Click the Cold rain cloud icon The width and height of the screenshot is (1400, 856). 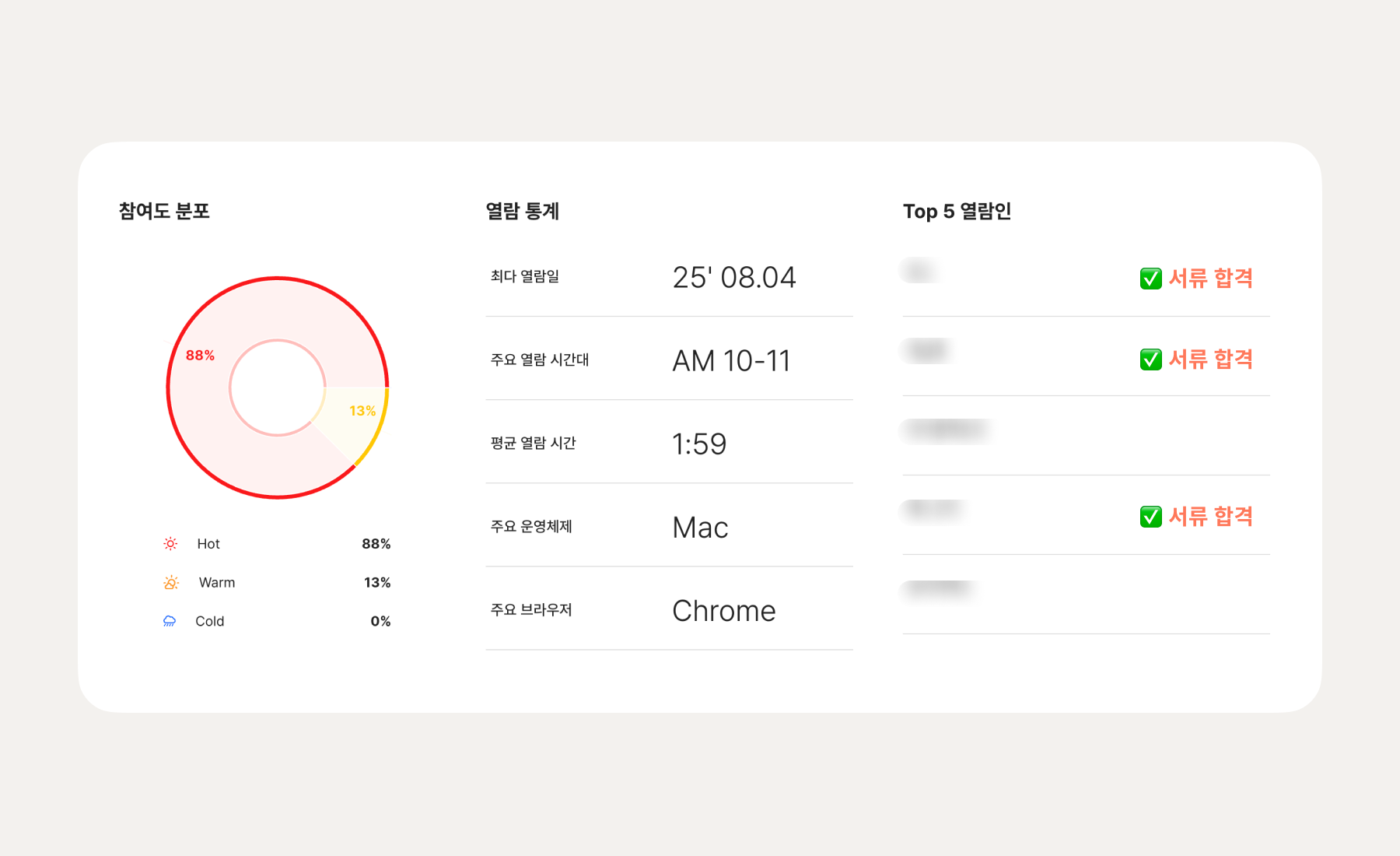[170, 621]
